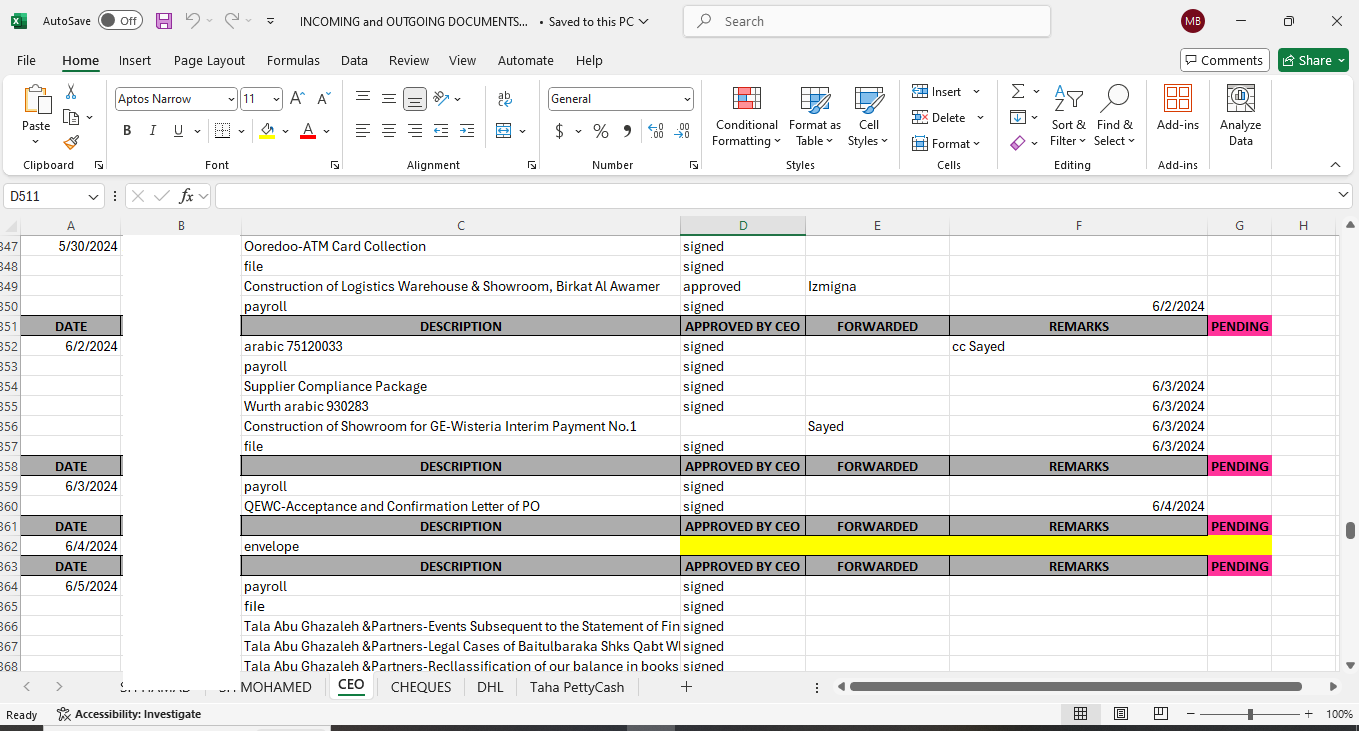The height and width of the screenshot is (731, 1359).
Task: Click the Increase Decimal icon
Action: 656,131
